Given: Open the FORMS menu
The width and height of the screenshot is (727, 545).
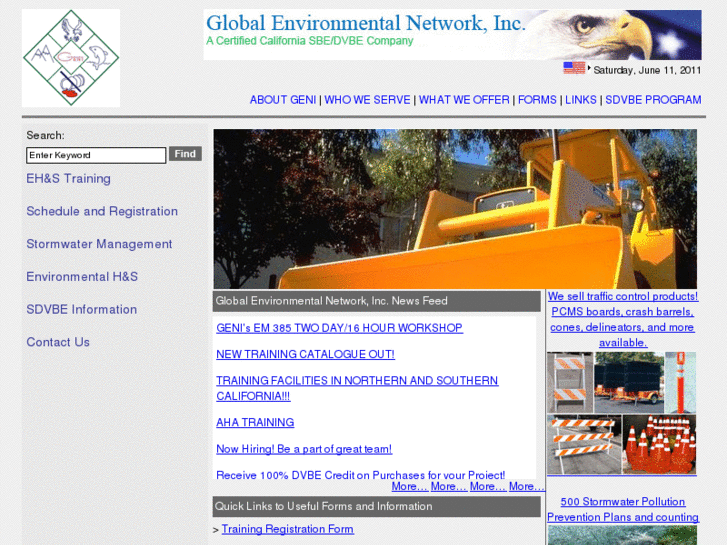Looking at the screenshot, I should pyautogui.click(x=537, y=100).
